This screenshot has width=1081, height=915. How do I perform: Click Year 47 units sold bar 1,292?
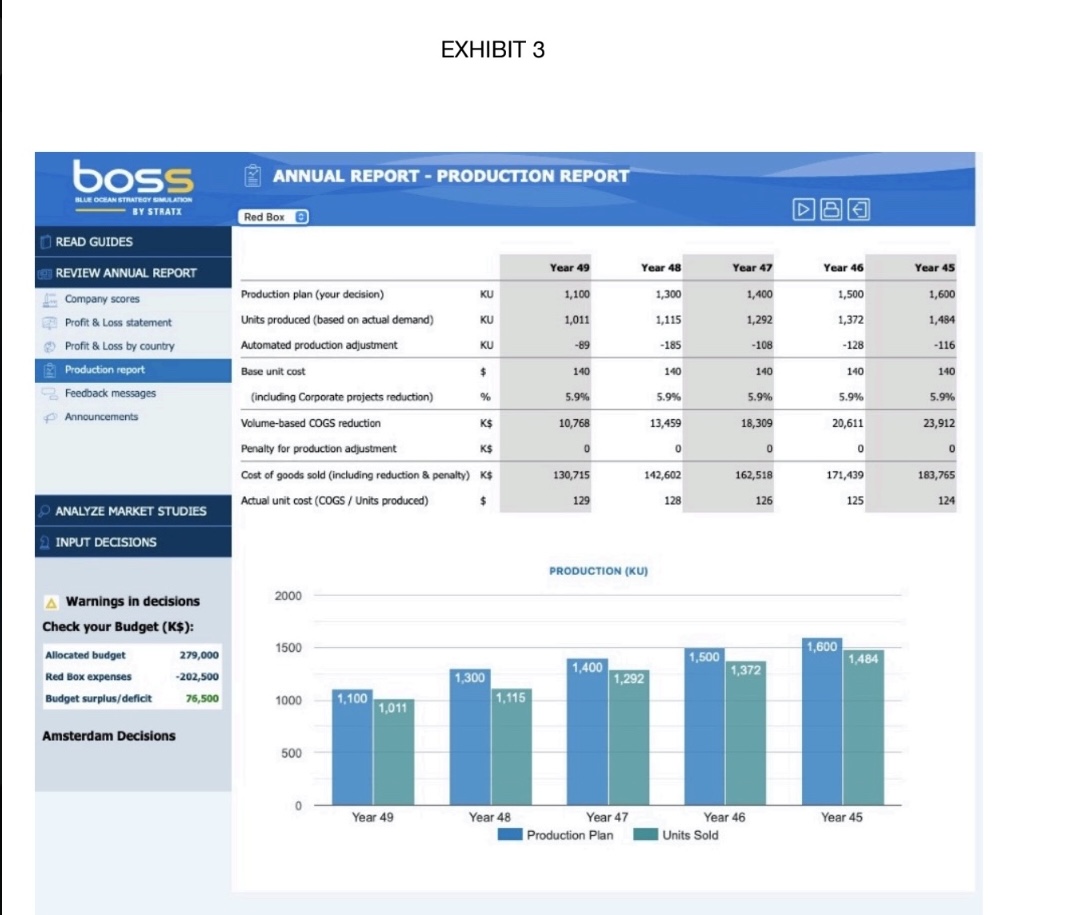(x=629, y=737)
